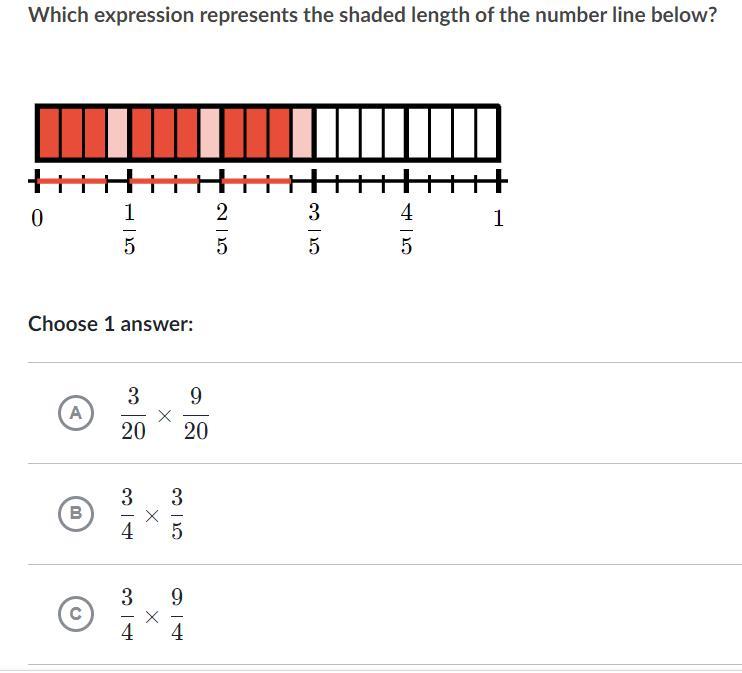The image size is (742, 673).
Task: Click the expression 3/20 × 9/20
Action: click(x=164, y=413)
